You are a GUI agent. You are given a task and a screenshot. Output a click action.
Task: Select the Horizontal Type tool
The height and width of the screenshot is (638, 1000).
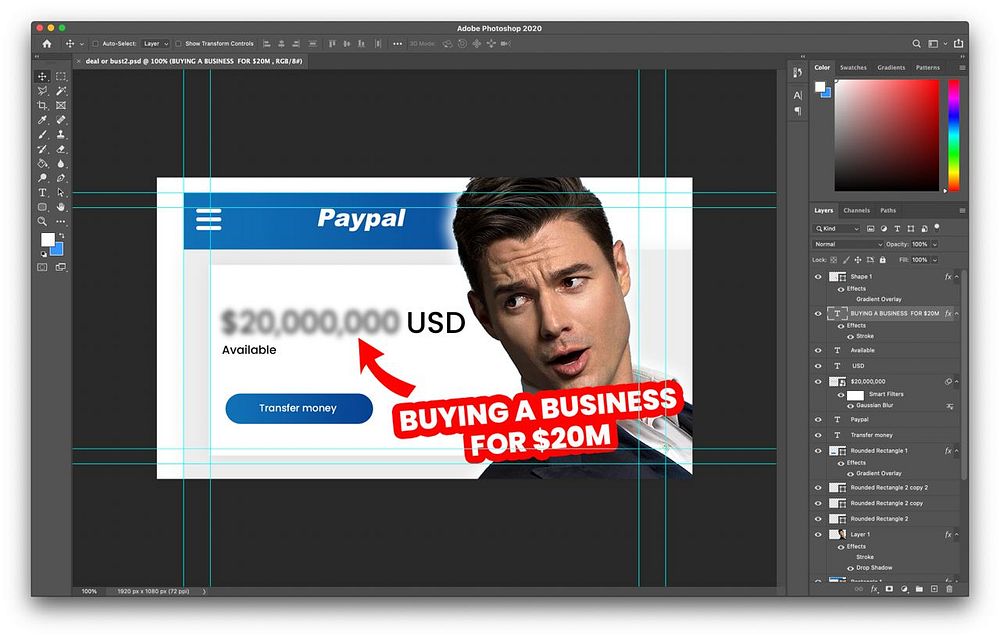[43, 192]
